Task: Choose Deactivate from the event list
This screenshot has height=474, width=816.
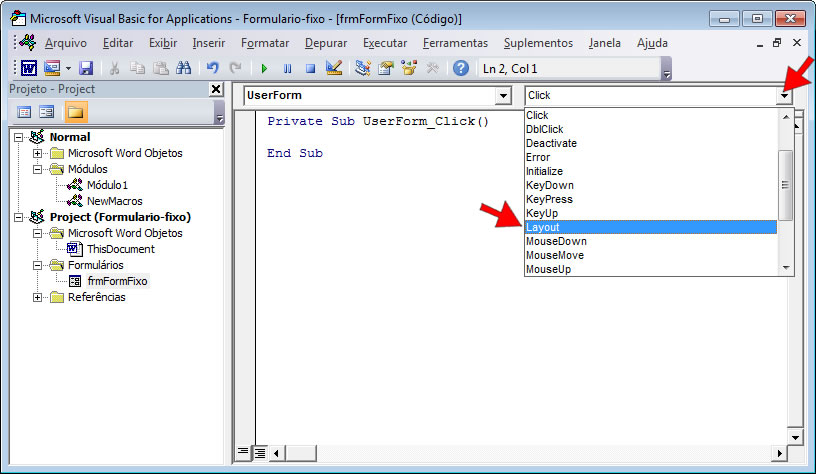Action: pos(651,144)
